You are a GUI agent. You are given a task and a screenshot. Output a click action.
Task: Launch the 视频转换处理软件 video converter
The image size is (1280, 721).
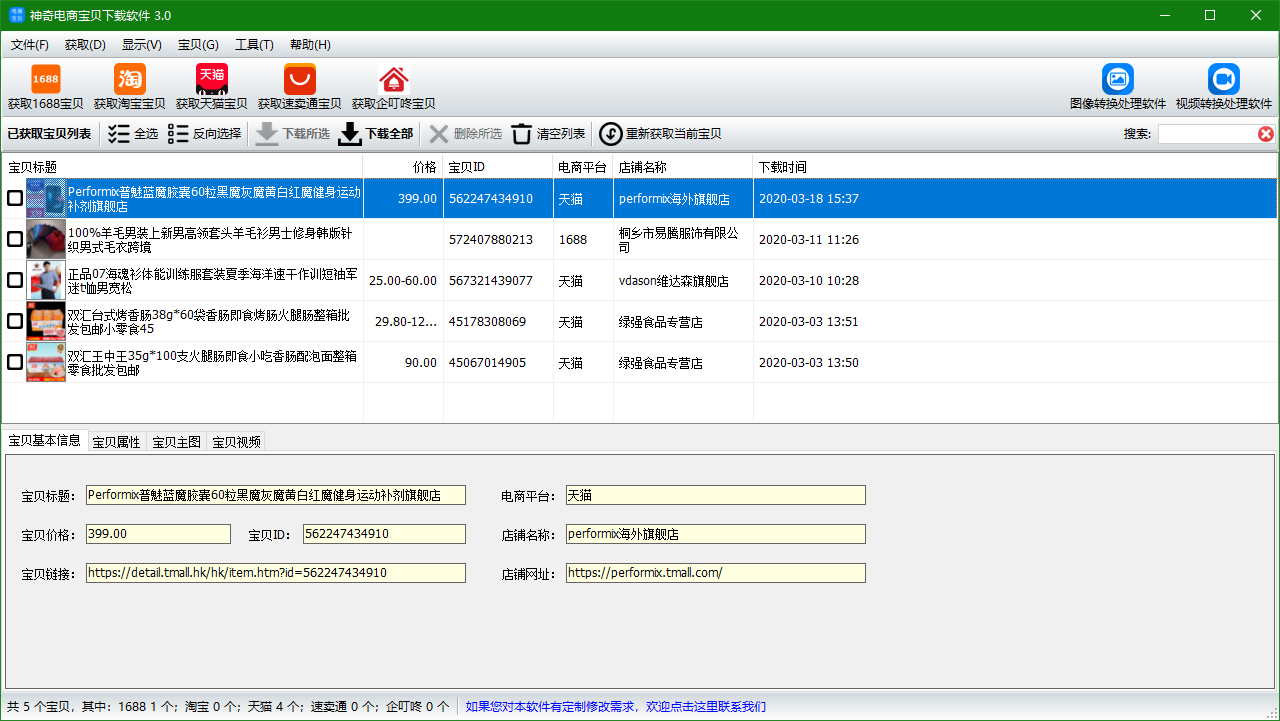tap(1222, 85)
